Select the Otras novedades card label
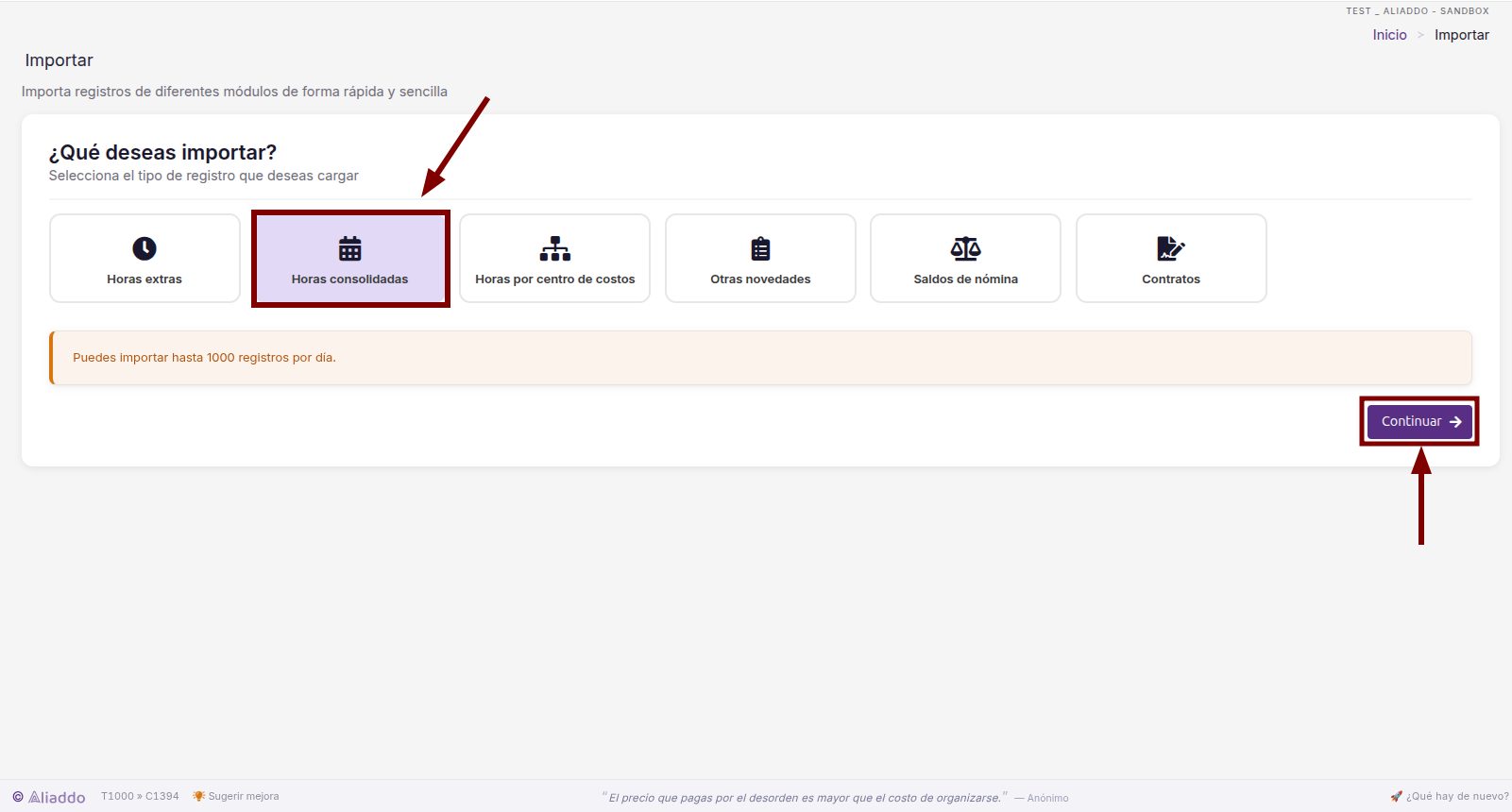 coord(760,279)
